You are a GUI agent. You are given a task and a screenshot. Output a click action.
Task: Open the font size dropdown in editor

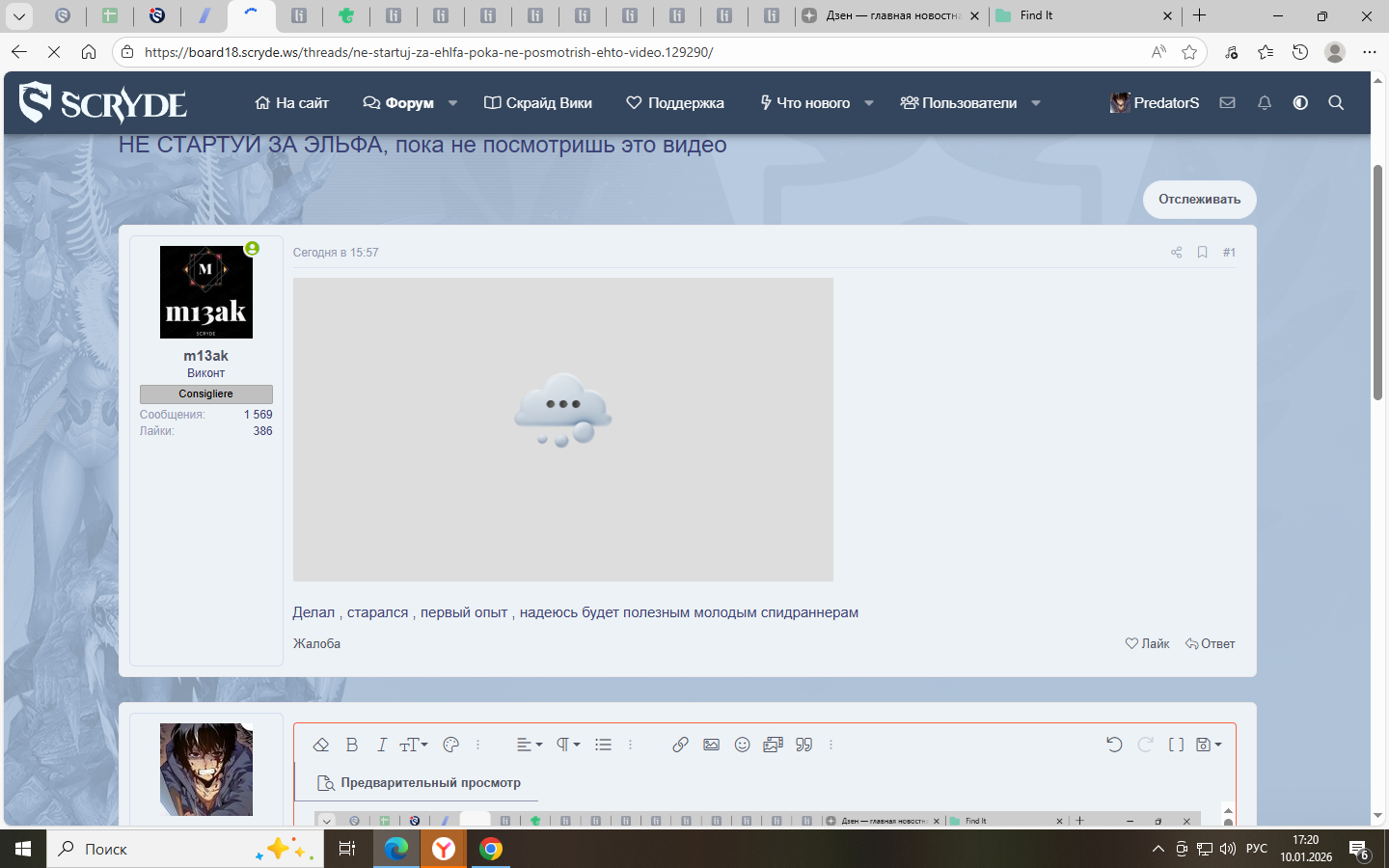tap(413, 745)
